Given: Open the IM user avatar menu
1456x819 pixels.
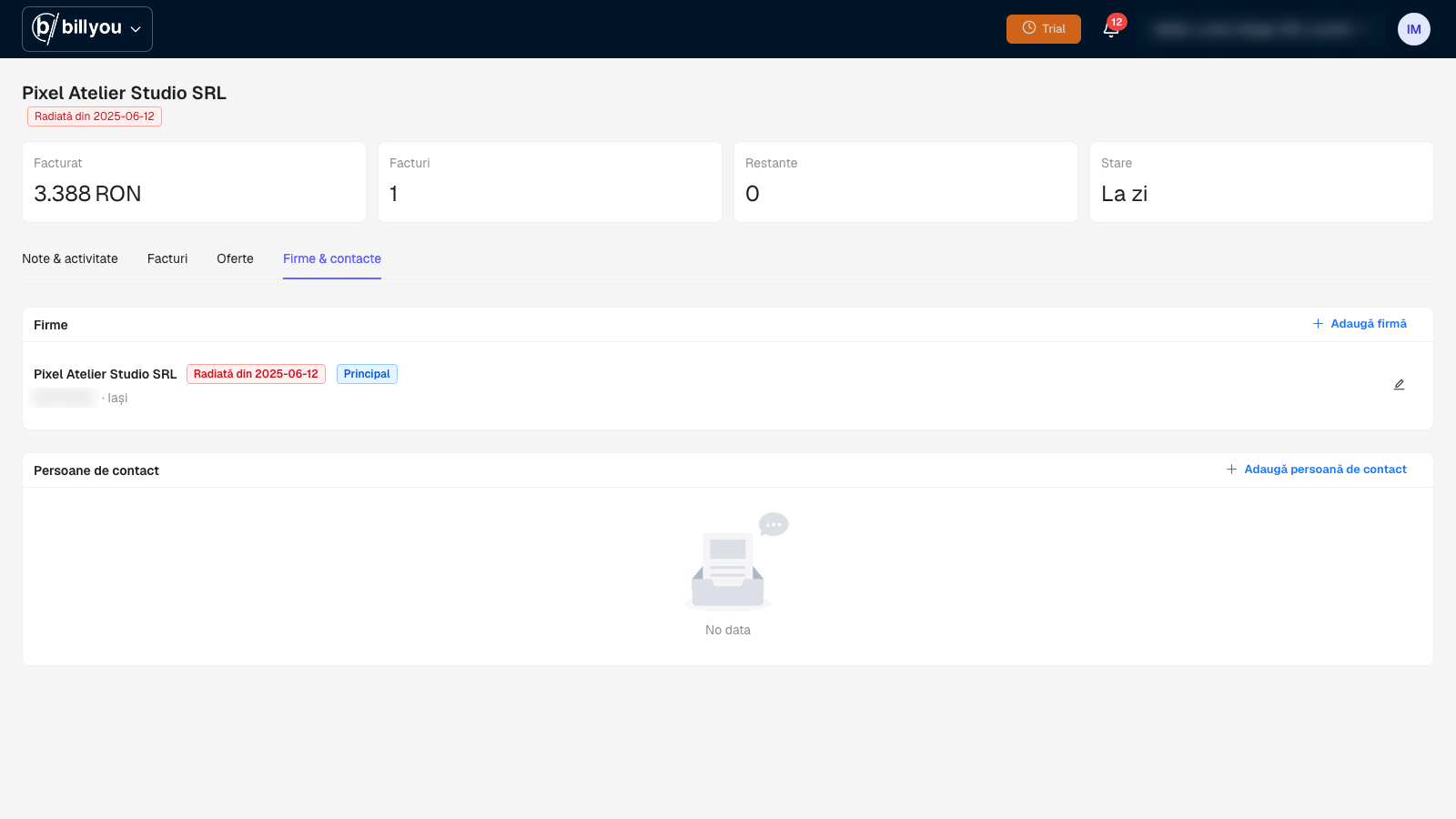Looking at the screenshot, I should click(x=1414, y=29).
